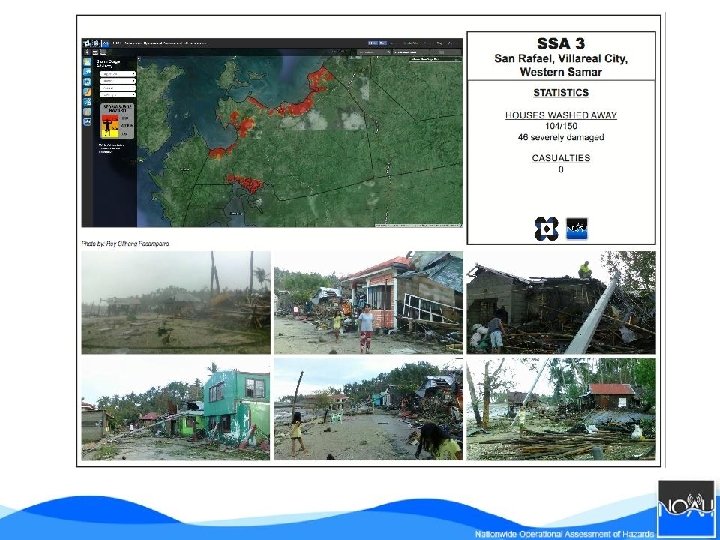Click the DOST logo in NOAH header
Image resolution: width=720 pixels, height=540 pixels.
(x=87, y=43)
